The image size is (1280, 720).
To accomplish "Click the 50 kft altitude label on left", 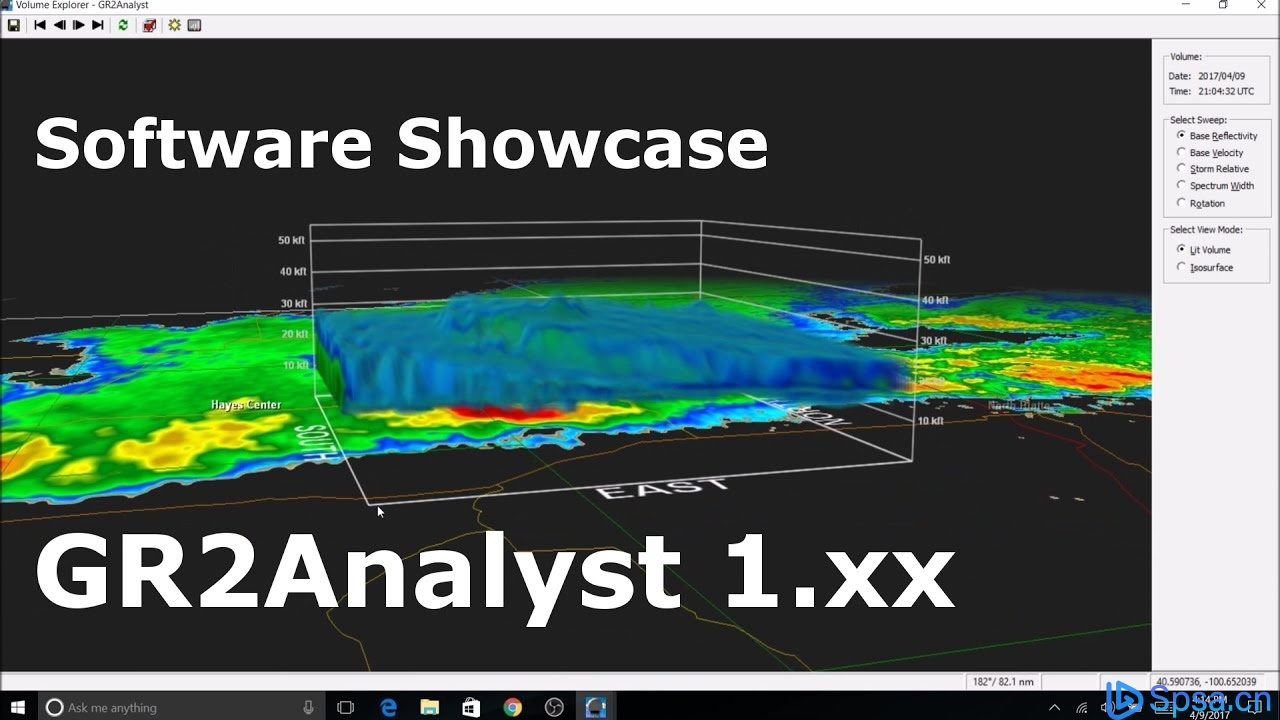I will click(292, 240).
